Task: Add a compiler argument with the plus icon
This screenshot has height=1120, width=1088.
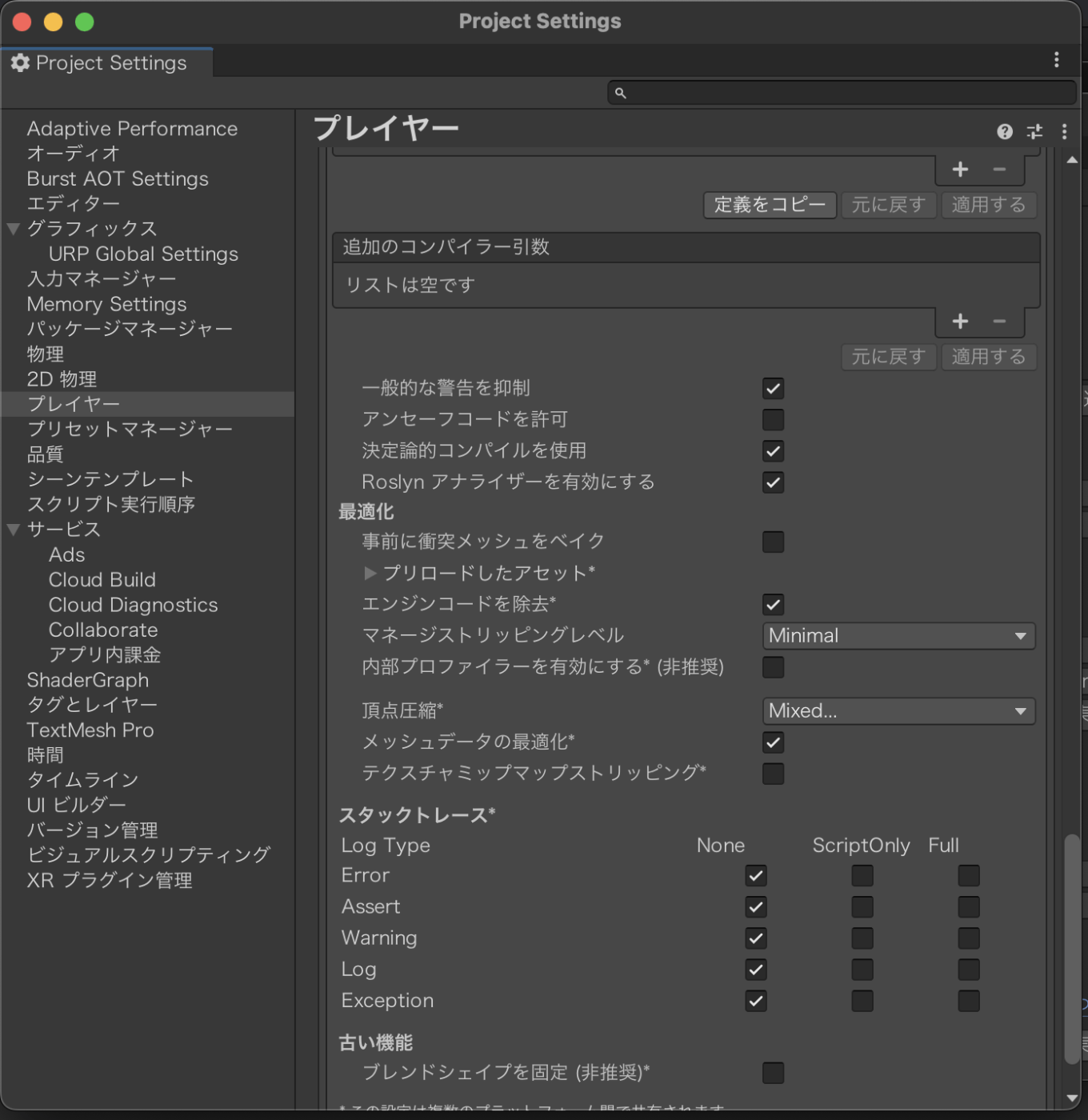Action: (x=959, y=321)
